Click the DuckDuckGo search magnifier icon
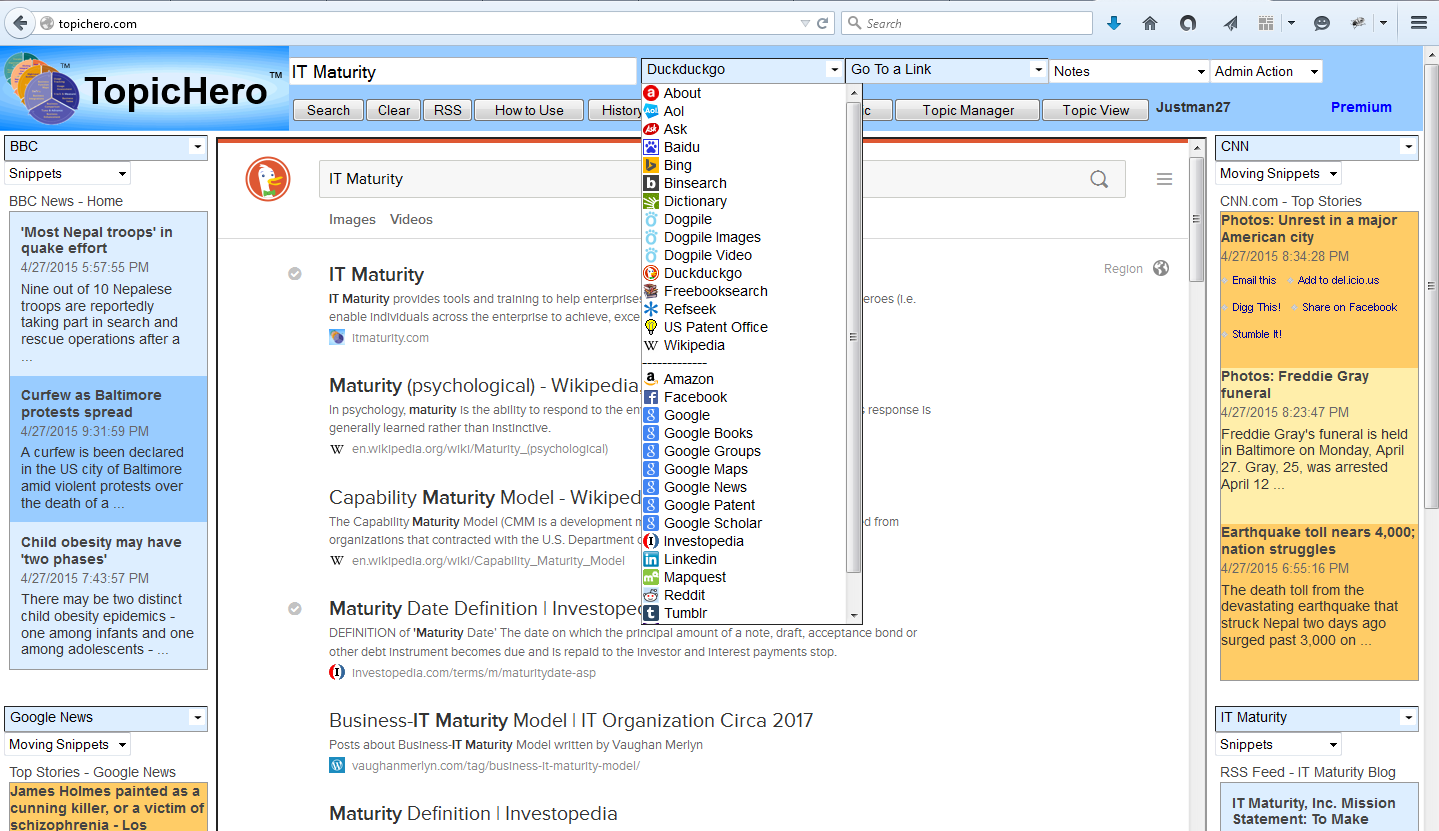 (1099, 179)
